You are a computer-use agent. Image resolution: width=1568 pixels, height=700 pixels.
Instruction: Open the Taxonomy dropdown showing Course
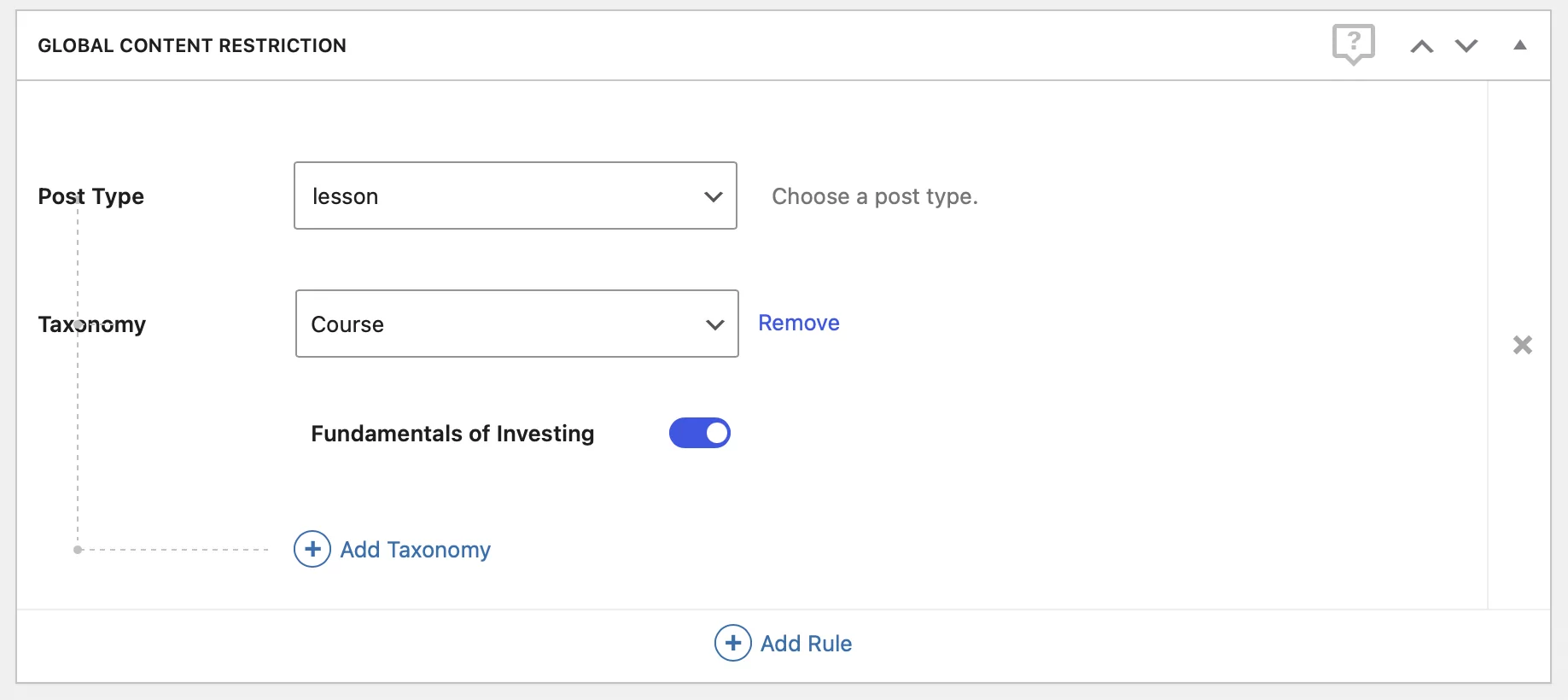click(x=504, y=324)
